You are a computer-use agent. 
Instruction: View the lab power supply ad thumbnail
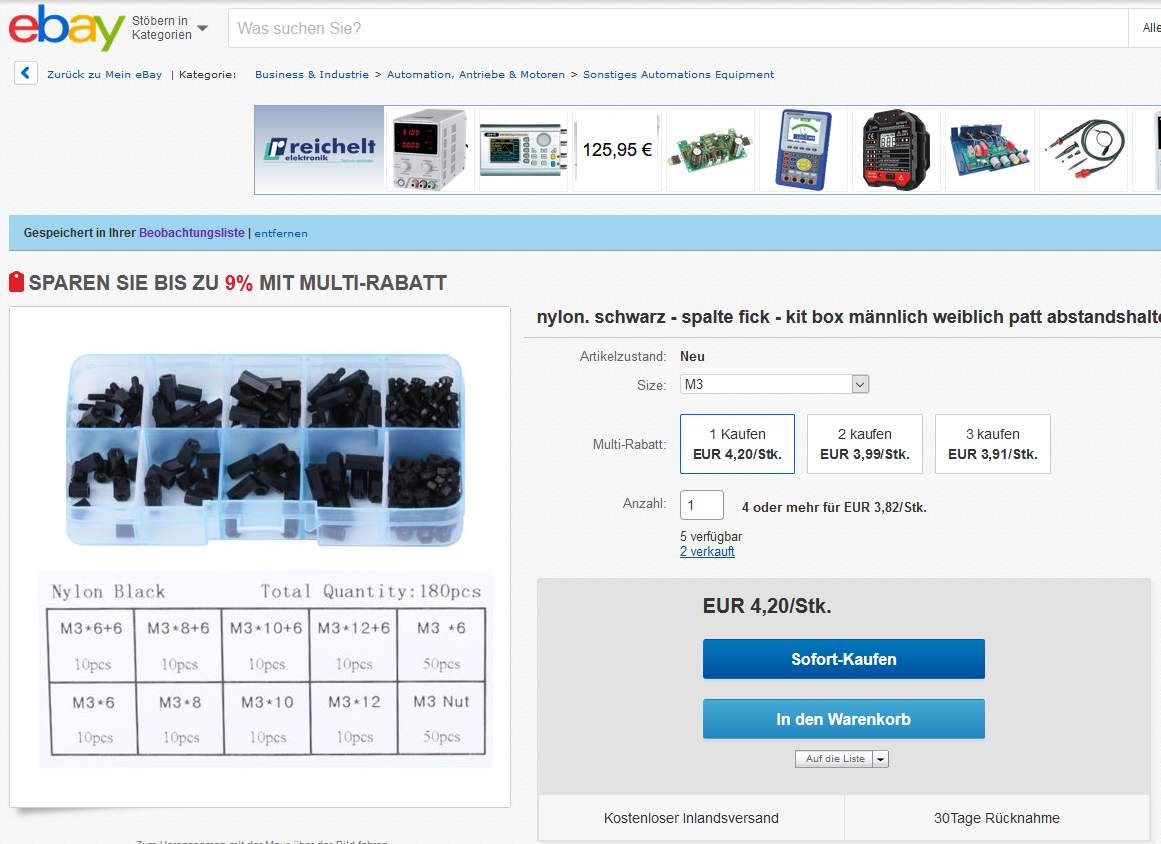tap(429, 150)
